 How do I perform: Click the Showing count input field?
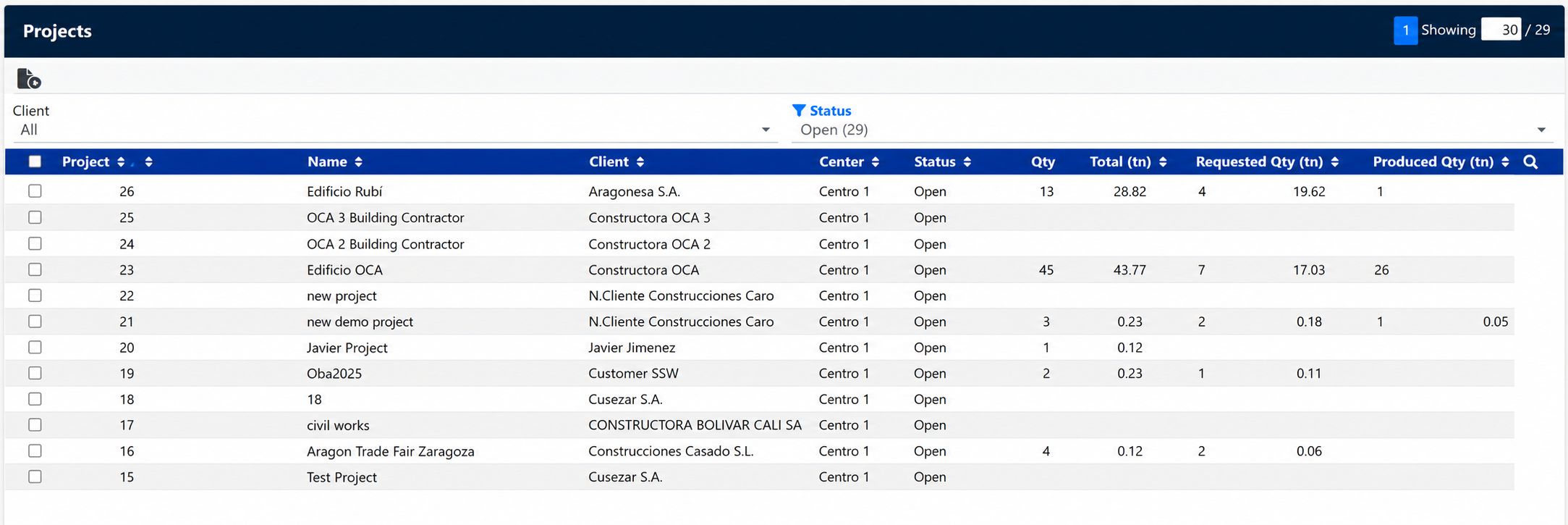point(1501,30)
